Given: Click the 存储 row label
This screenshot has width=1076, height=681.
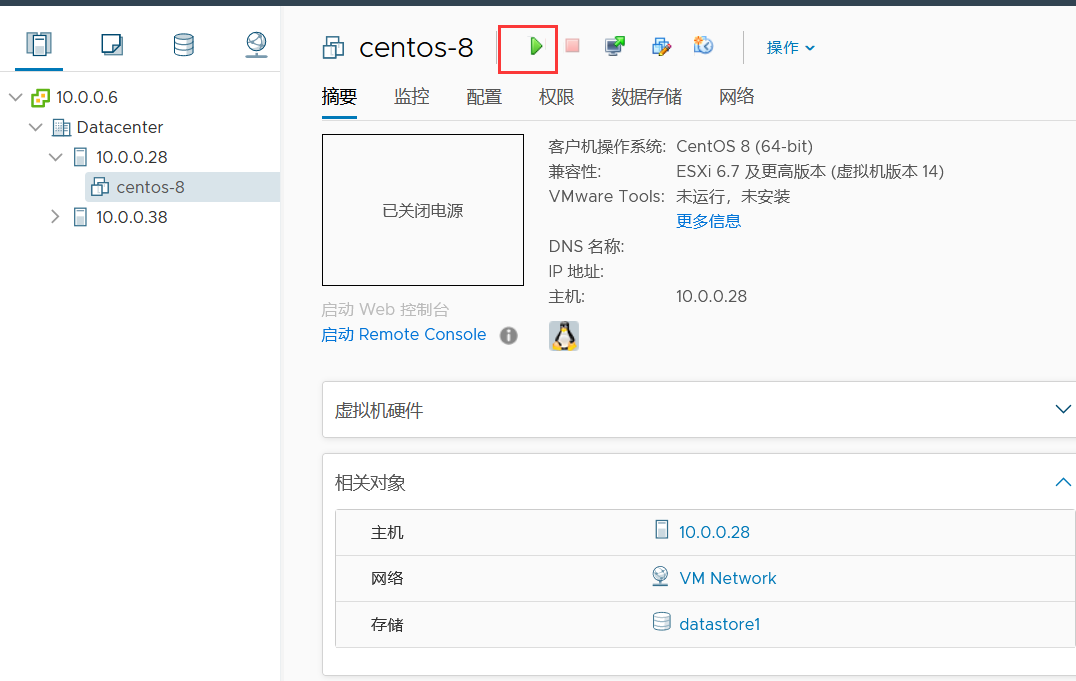Looking at the screenshot, I should click(387, 624).
